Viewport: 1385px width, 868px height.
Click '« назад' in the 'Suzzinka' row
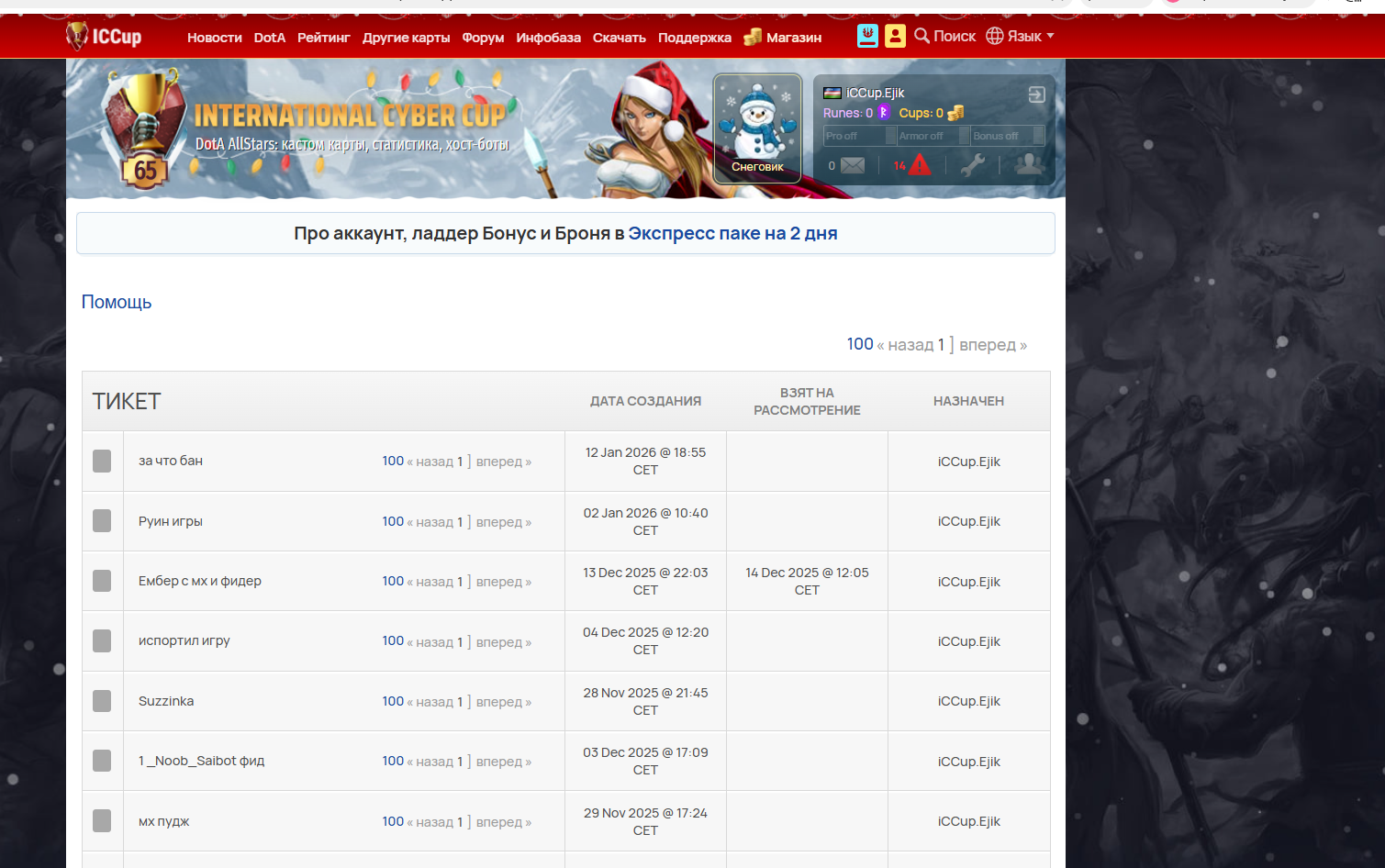pyautogui.click(x=430, y=702)
